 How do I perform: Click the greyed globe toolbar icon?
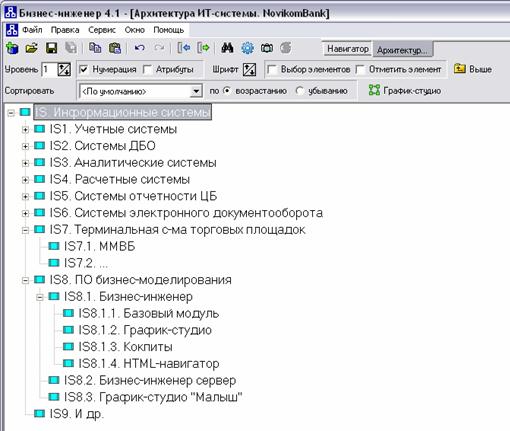286,48
